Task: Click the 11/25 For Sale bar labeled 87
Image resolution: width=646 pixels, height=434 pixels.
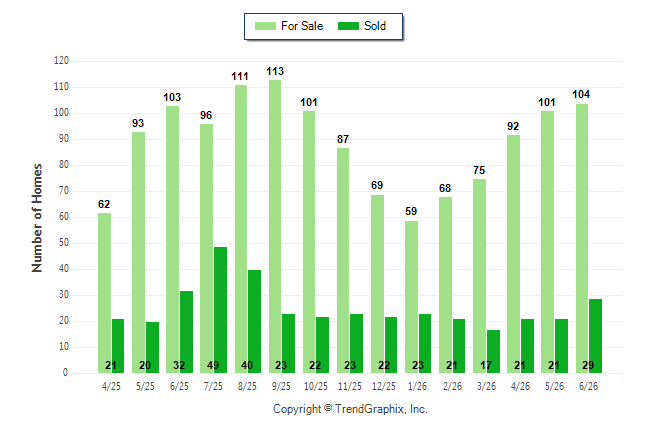Action: [343, 260]
